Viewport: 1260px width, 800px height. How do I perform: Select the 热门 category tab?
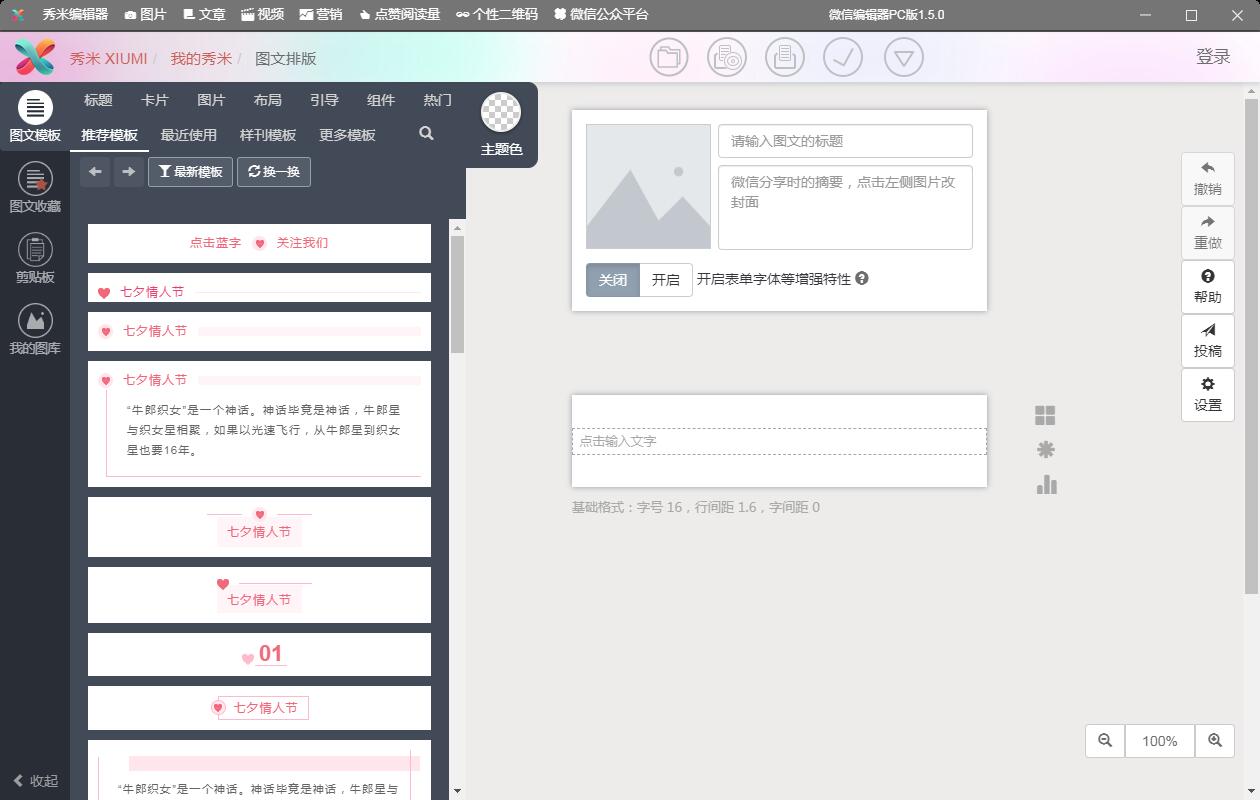pyautogui.click(x=437, y=100)
